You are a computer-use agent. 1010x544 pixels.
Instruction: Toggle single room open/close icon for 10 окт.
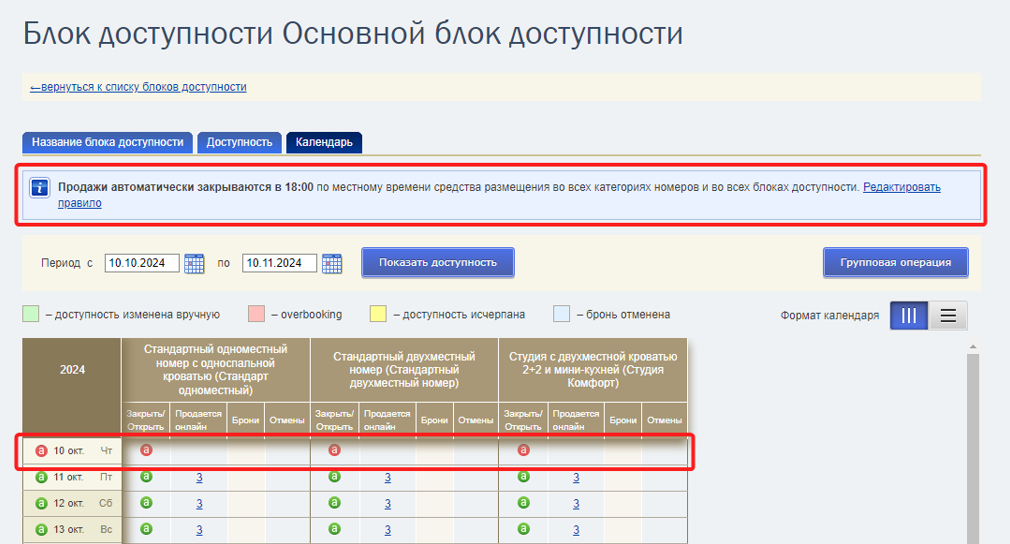[x=146, y=450]
